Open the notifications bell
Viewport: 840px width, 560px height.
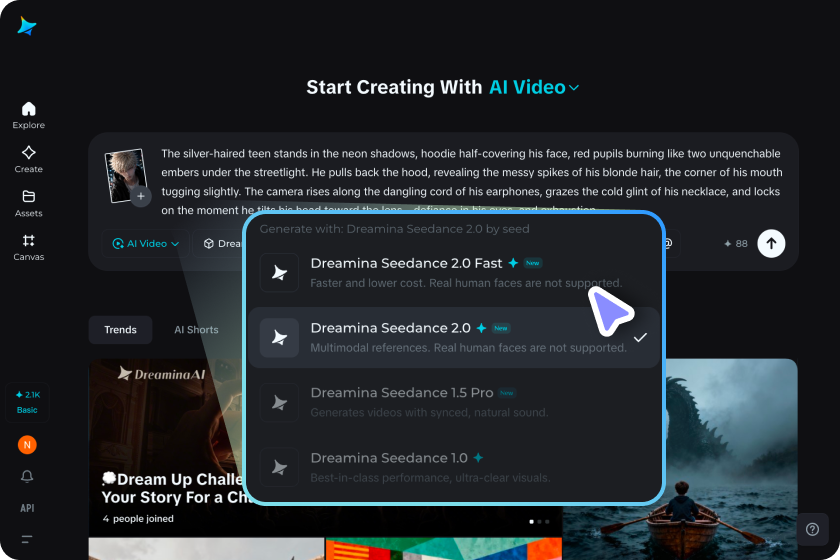tap(27, 476)
